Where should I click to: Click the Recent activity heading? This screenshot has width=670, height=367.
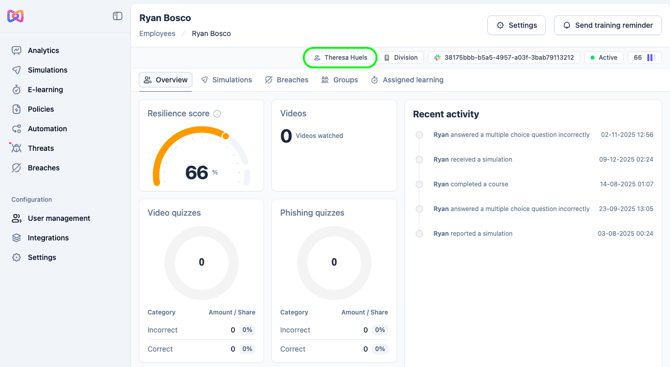[x=446, y=114]
